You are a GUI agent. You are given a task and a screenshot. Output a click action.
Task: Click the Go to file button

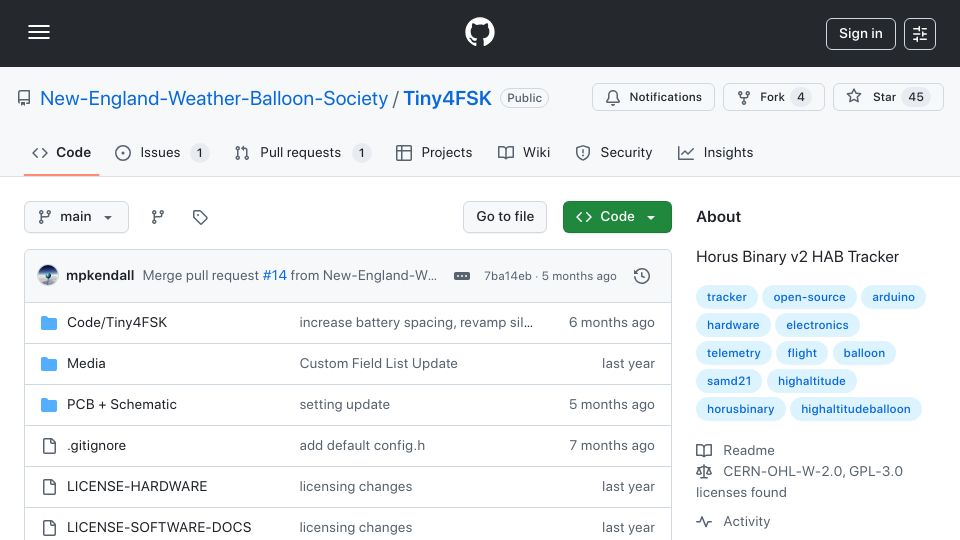(505, 217)
